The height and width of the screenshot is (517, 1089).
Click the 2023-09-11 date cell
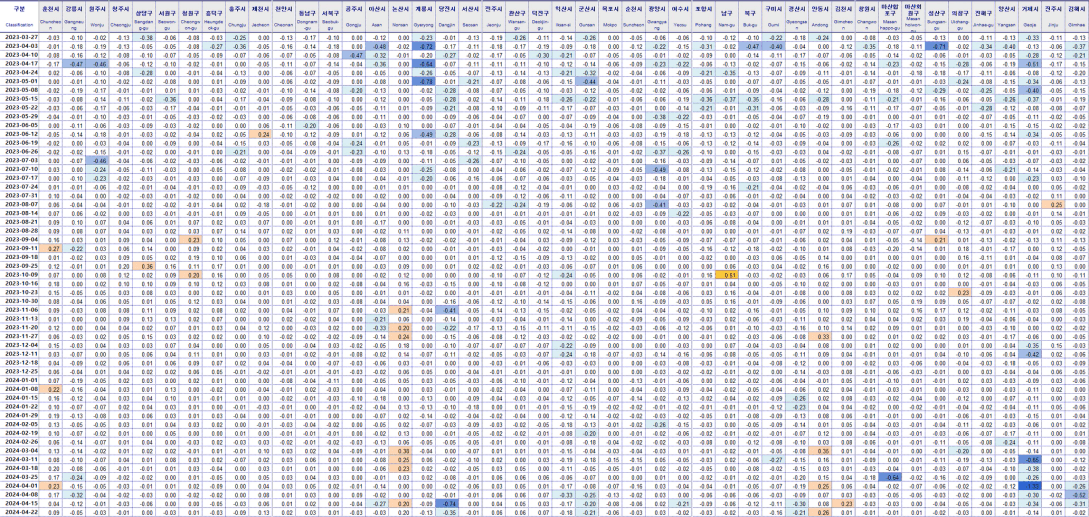coord(19,249)
